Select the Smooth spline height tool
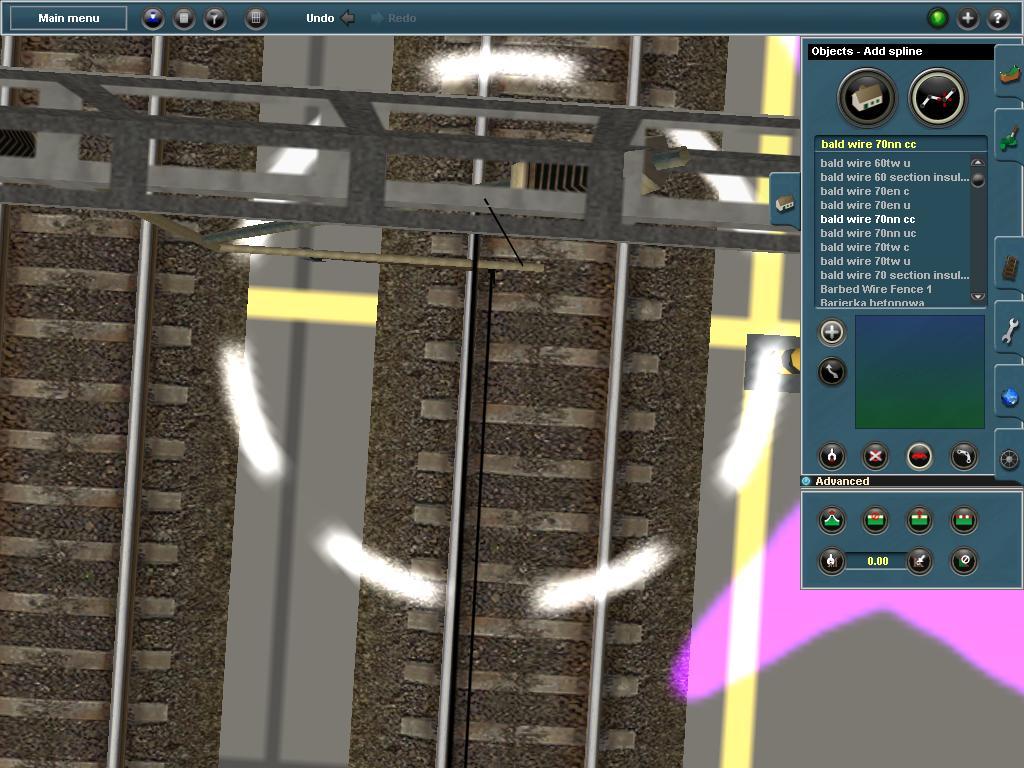Image resolution: width=1024 pixels, height=768 pixels. click(831, 520)
